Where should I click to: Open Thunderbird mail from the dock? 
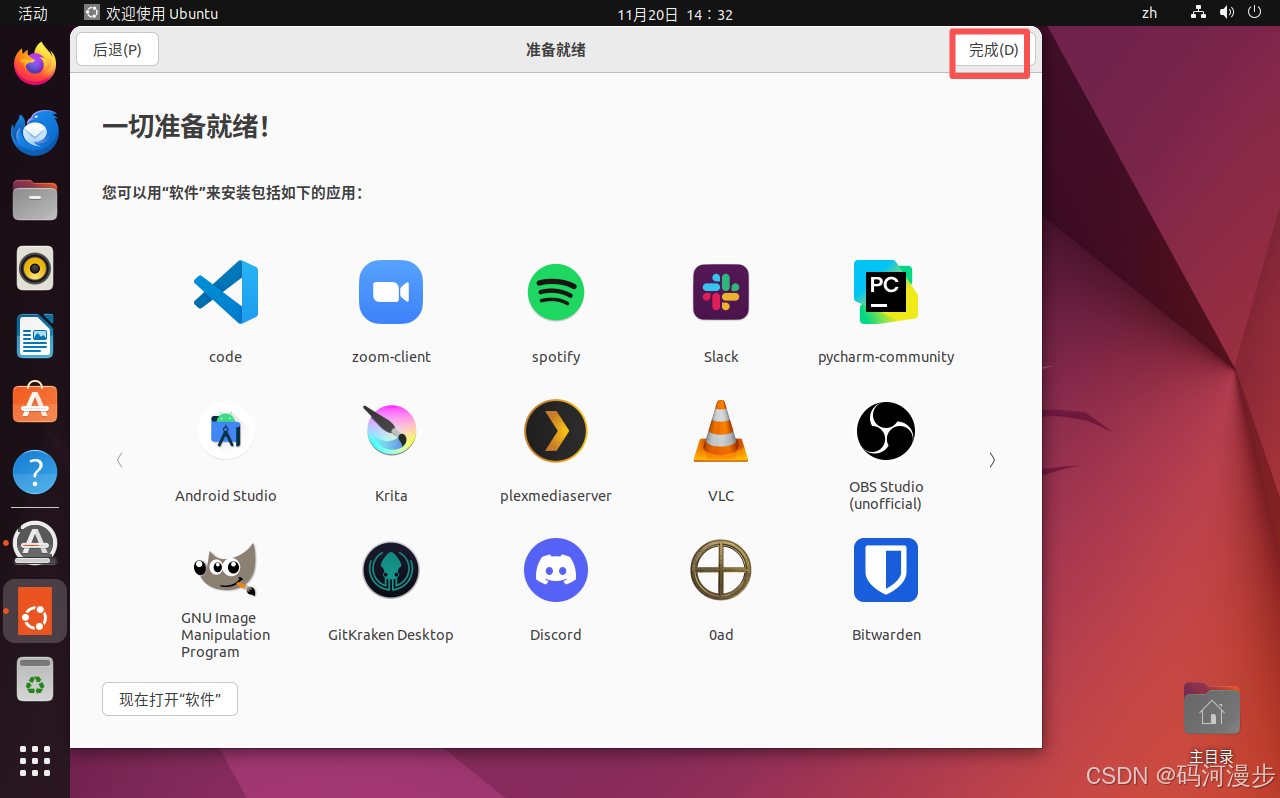click(35, 133)
